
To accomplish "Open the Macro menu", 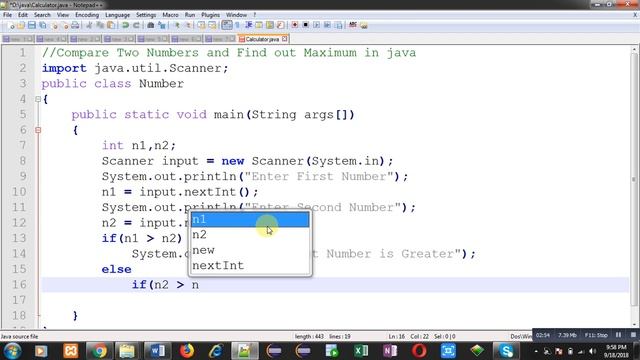I will [x=170, y=15].
